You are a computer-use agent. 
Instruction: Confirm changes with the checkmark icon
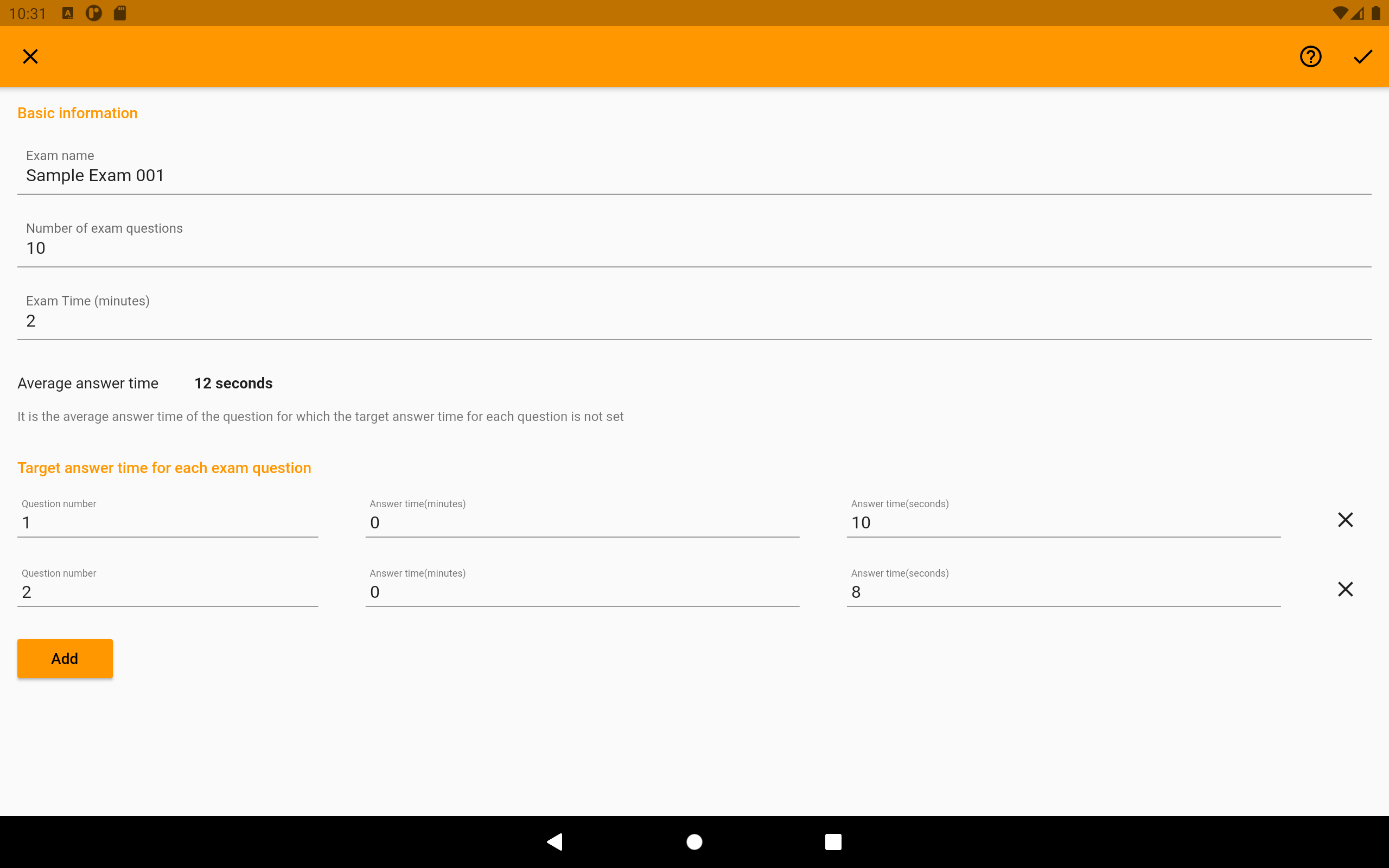[x=1362, y=56]
